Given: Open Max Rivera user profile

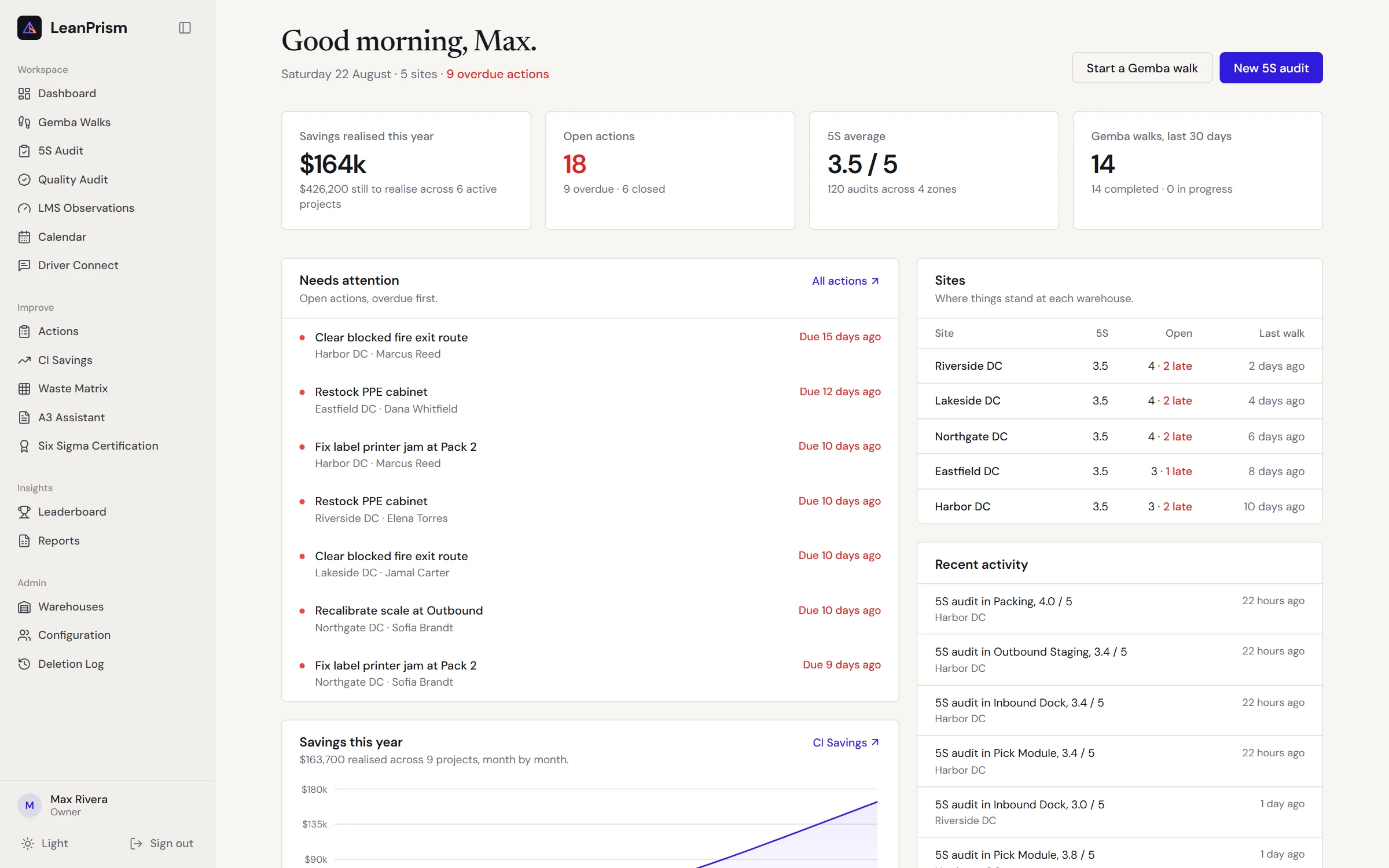Looking at the screenshot, I should pyautogui.click(x=63, y=805).
